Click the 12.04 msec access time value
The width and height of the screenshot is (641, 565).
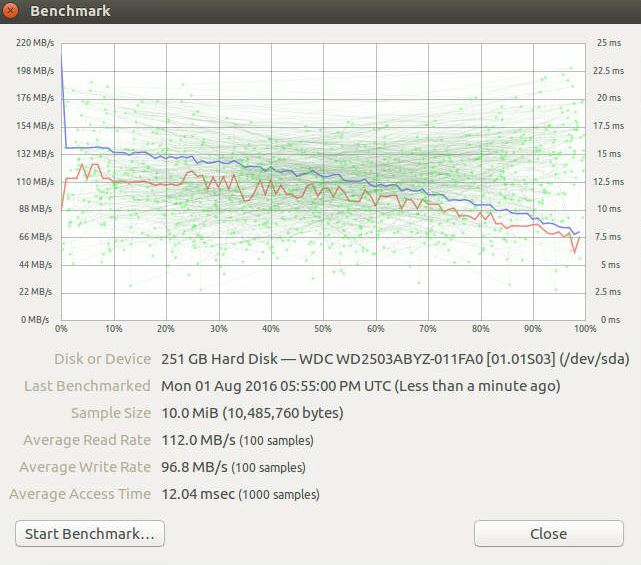click(x=240, y=494)
